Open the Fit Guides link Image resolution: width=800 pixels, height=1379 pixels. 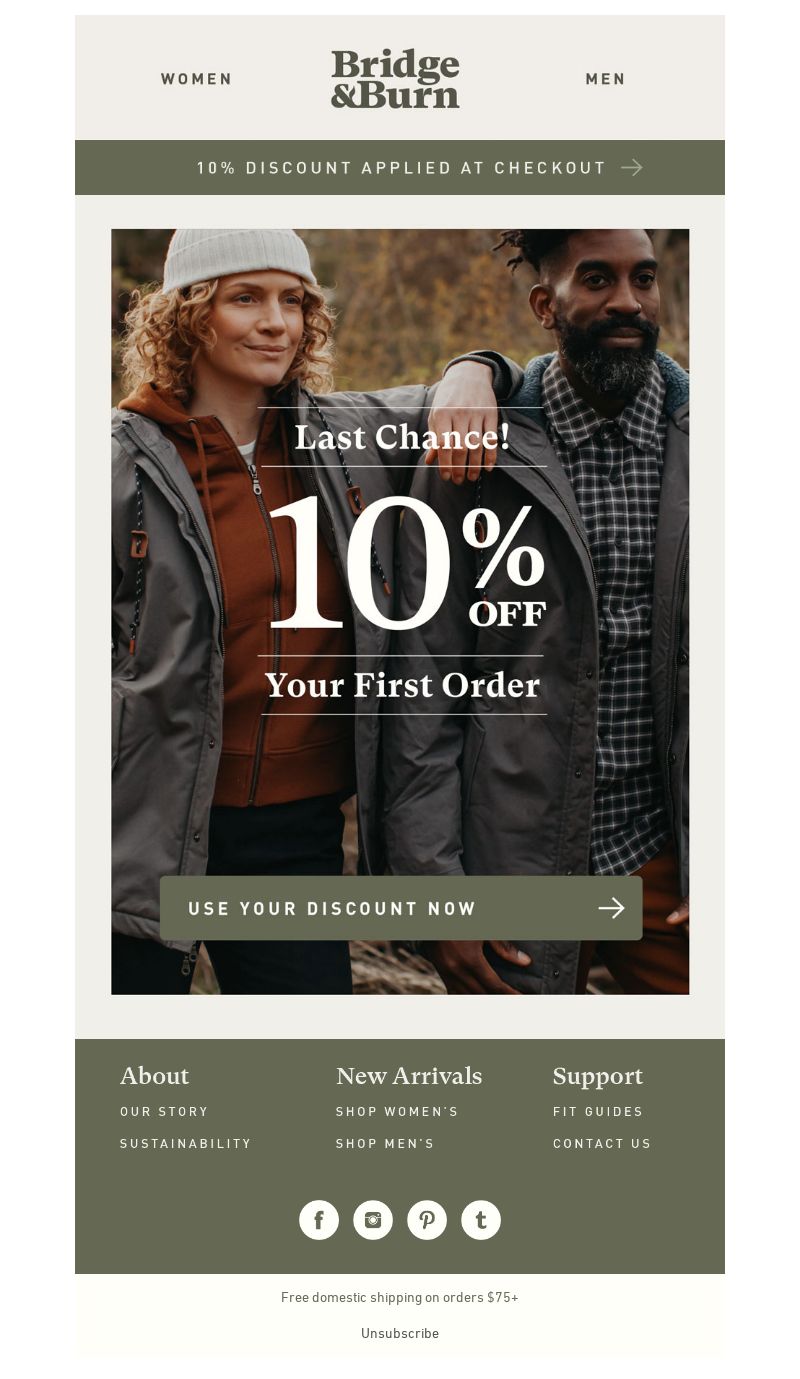tap(598, 1112)
